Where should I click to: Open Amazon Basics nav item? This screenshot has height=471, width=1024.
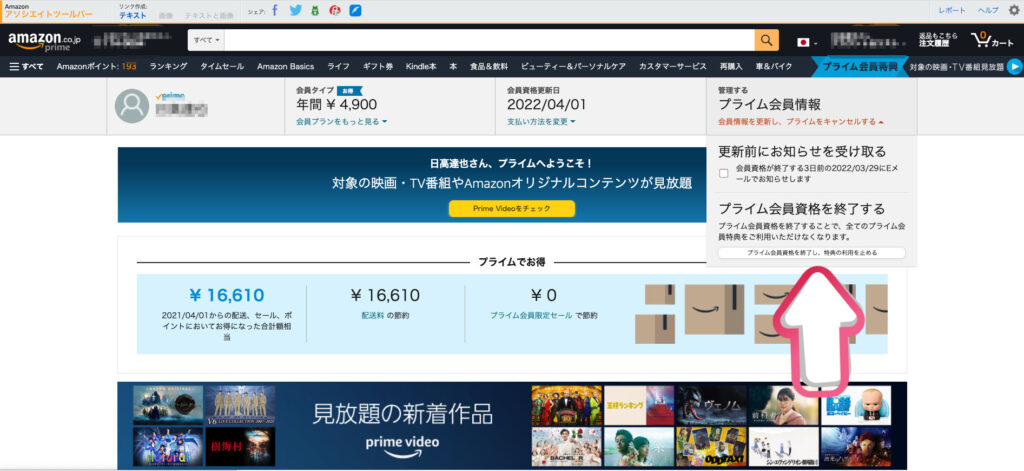click(x=285, y=66)
